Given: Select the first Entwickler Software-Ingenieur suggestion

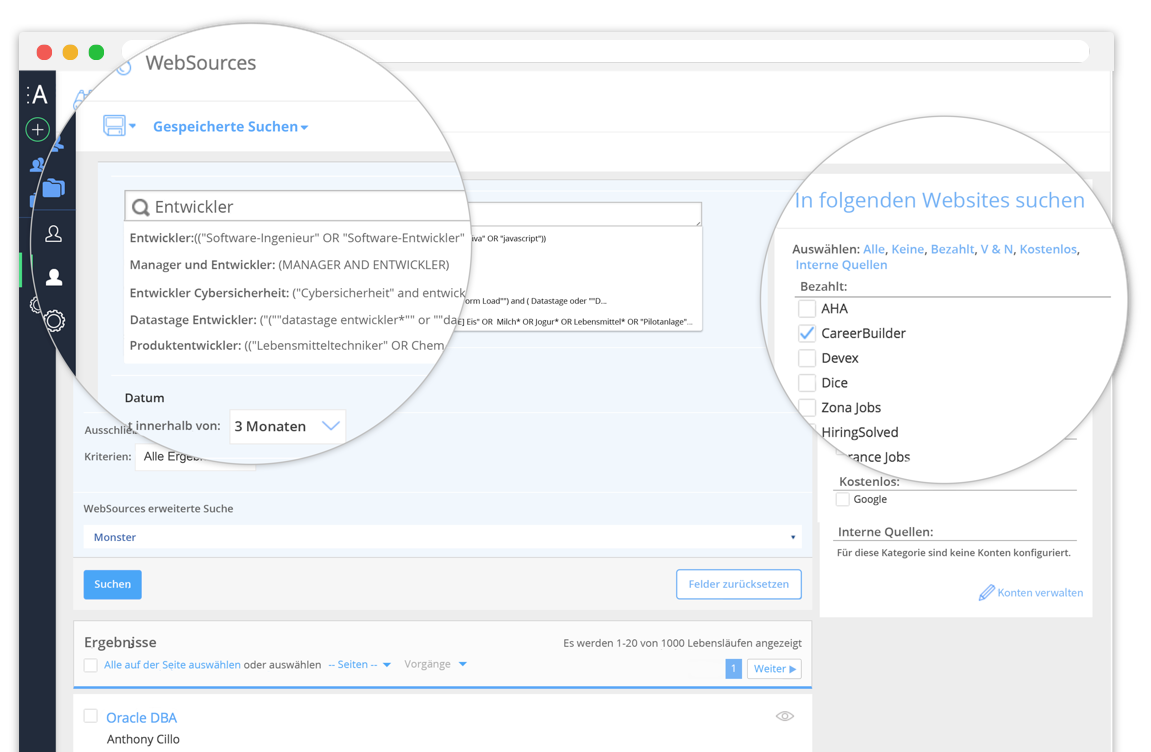Looking at the screenshot, I should click(297, 238).
